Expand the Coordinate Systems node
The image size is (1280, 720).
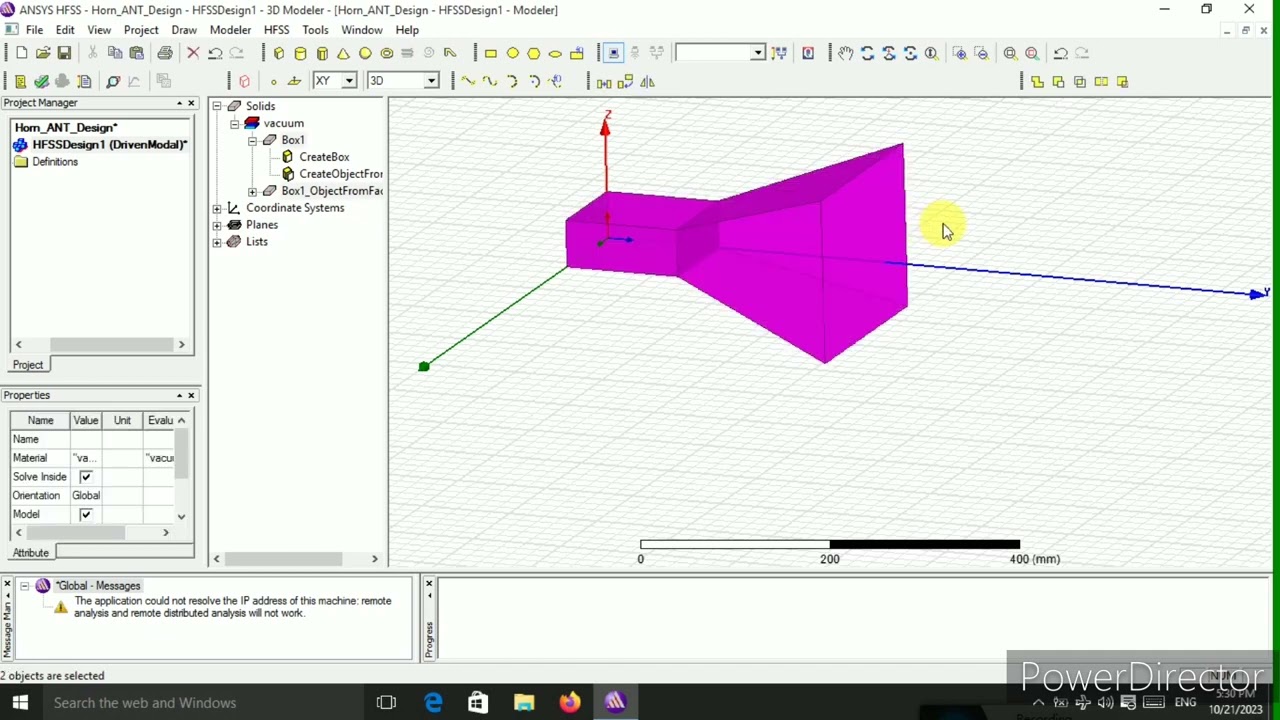(217, 208)
